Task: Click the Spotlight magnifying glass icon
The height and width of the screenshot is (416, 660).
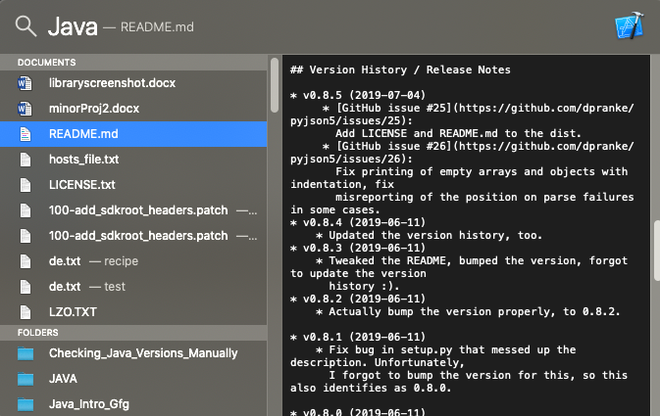Action: tap(26, 27)
